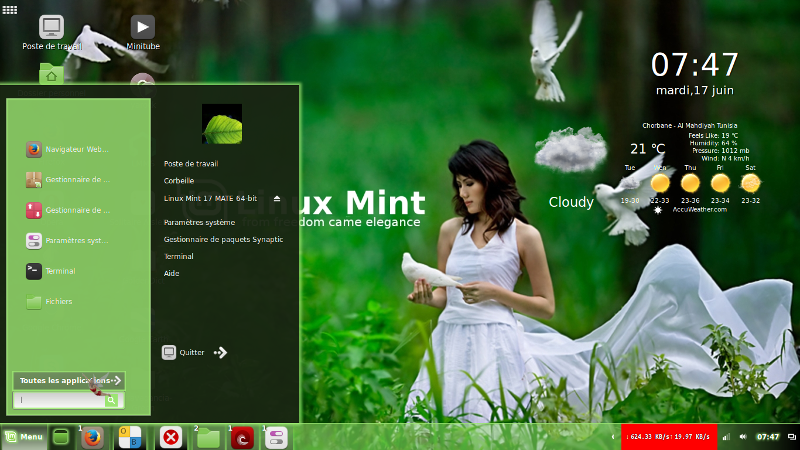Click the leaf user avatar picture

(x=222, y=124)
